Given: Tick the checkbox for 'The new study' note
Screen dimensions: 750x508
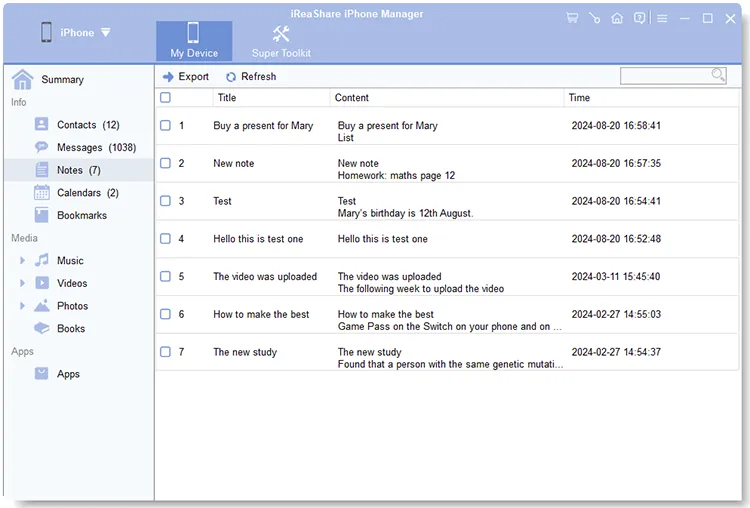Looking at the screenshot, I should pyautogui.click(x=166, y=352).
